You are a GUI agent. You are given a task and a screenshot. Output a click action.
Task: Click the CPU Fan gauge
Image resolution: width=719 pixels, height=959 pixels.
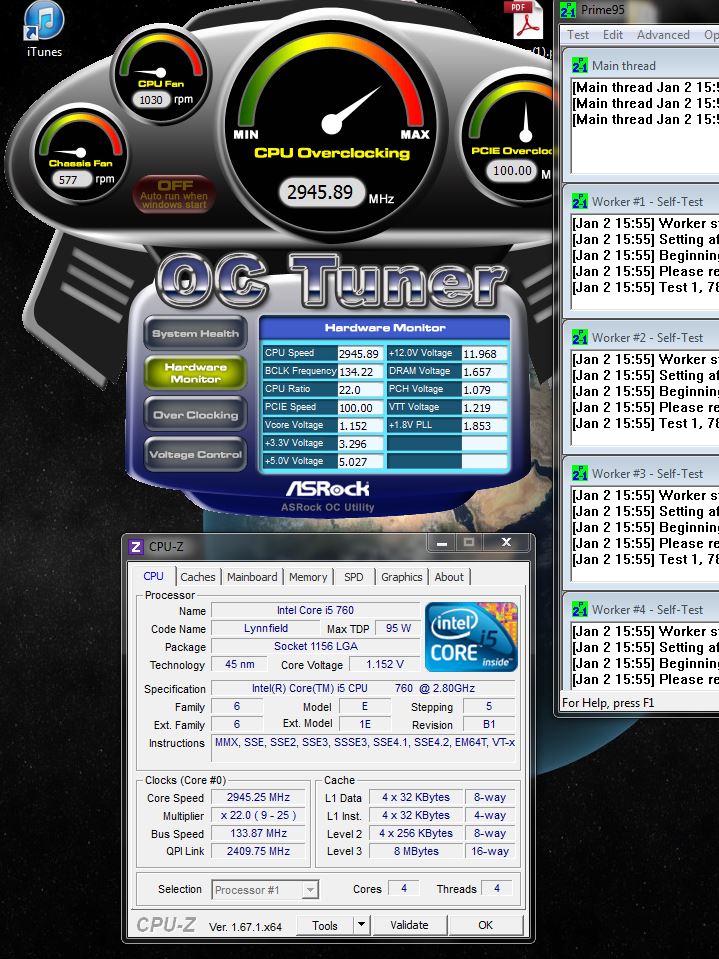tap(161, 72)
